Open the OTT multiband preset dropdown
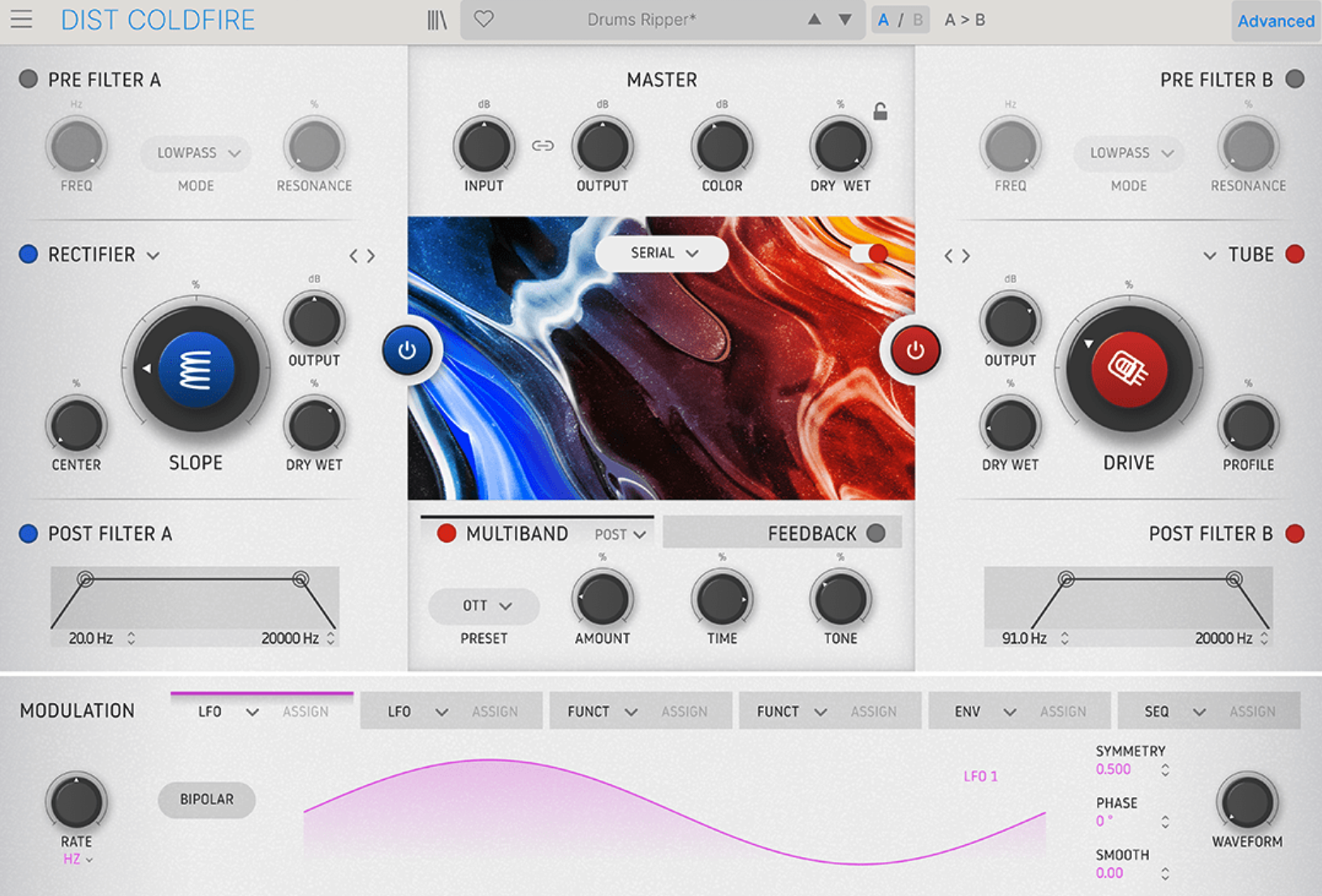 (x=483, y=605)
